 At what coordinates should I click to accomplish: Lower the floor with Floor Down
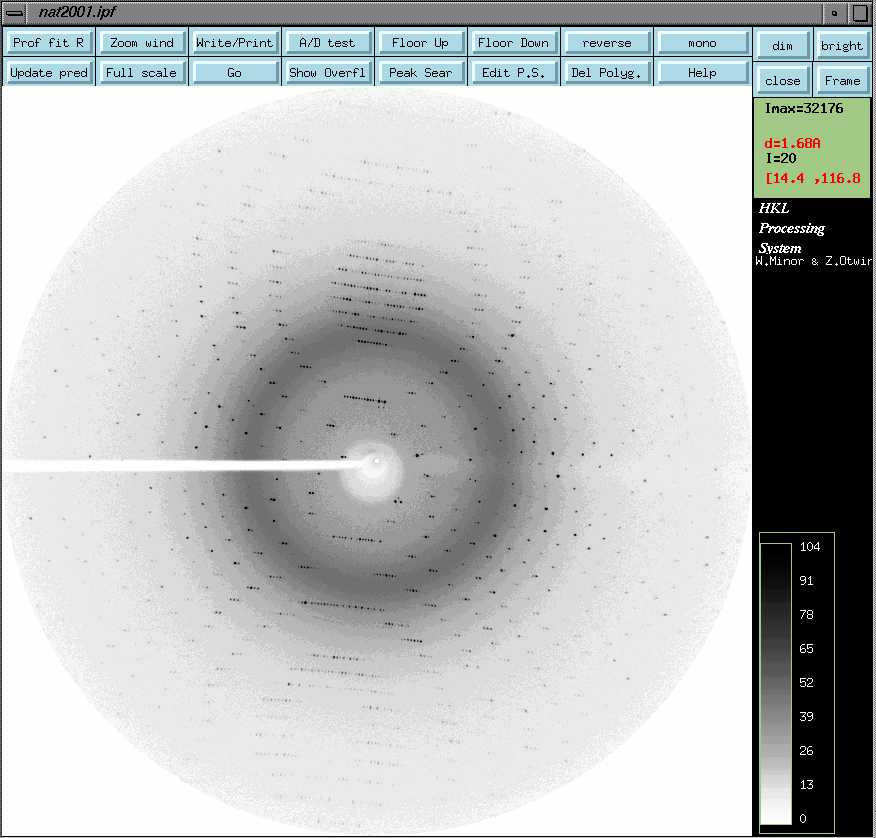point(513,43)
